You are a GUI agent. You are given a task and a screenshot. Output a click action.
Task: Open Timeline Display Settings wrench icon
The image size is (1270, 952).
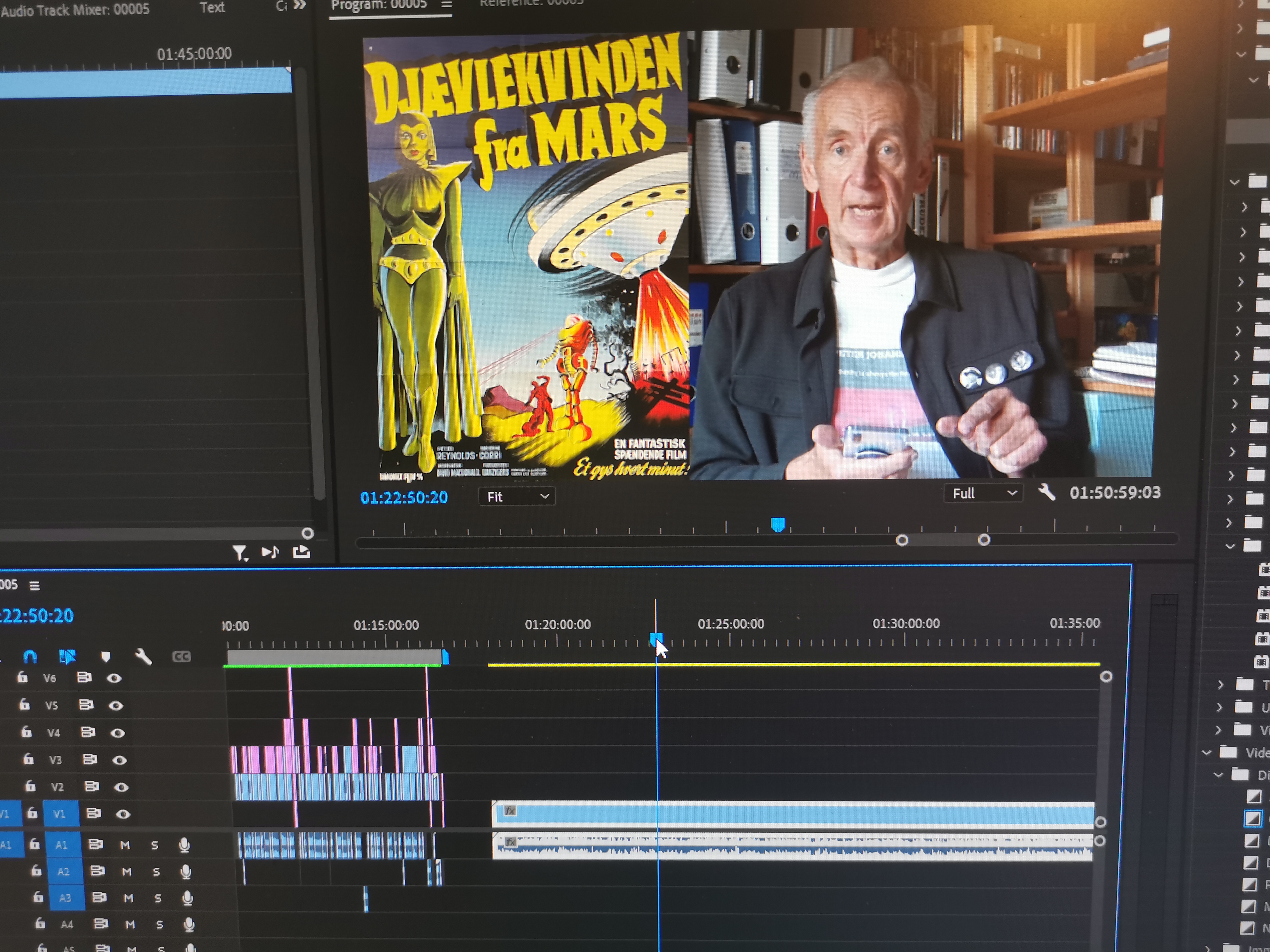pos(143,657)
